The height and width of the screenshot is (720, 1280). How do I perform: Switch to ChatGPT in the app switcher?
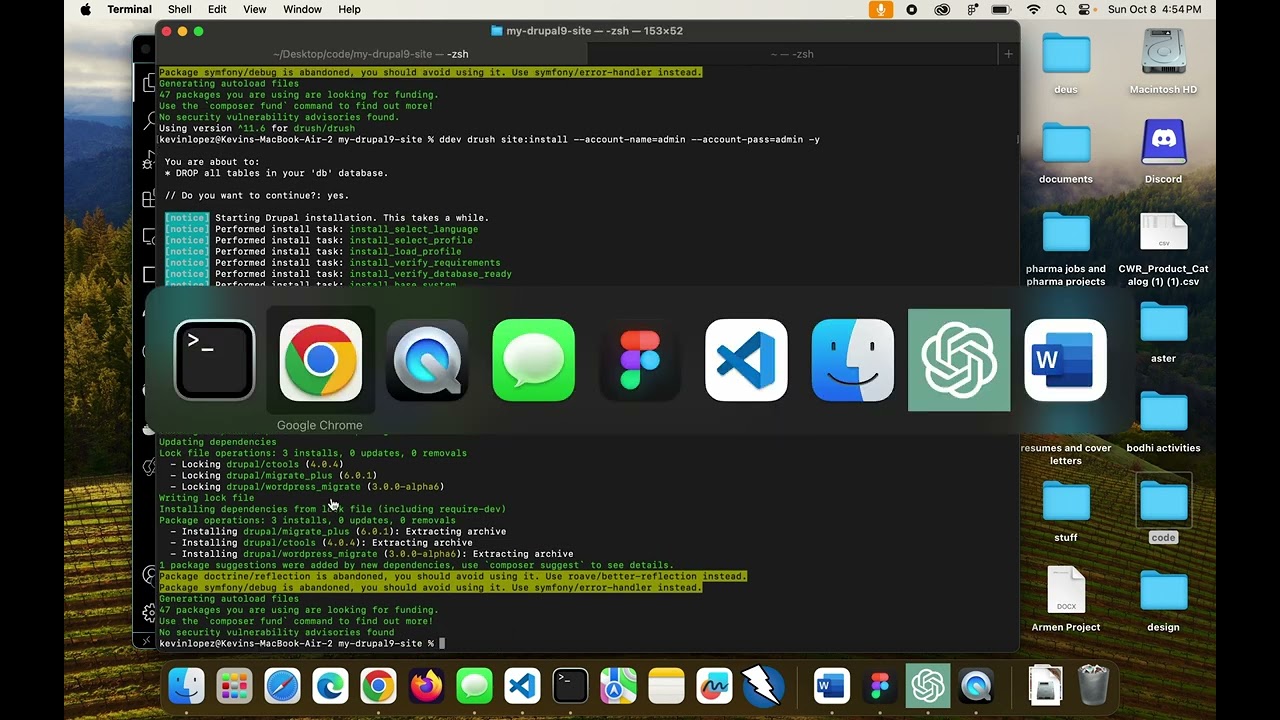(x=959, y=360)
